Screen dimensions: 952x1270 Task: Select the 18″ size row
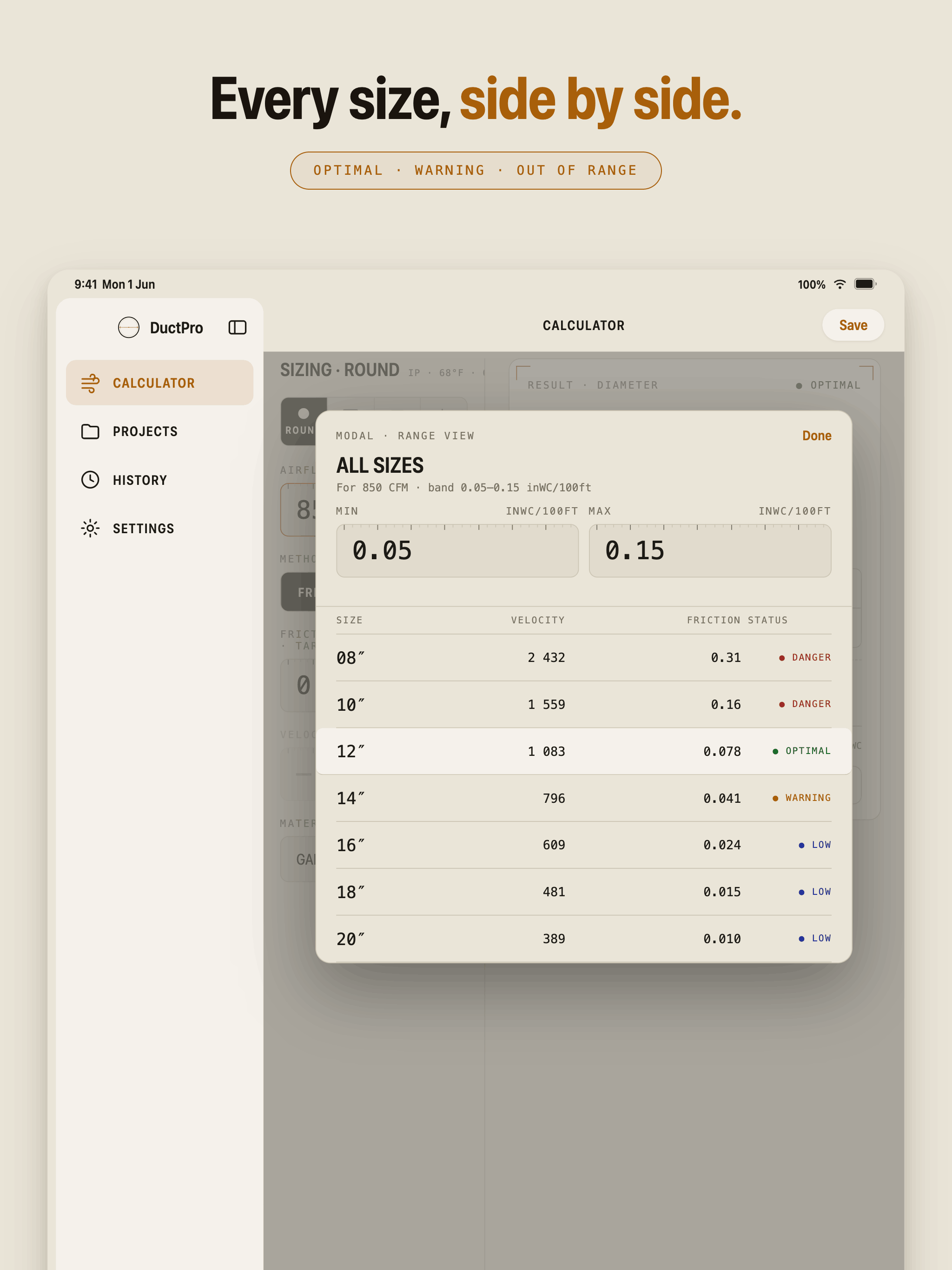click(x=583, y=892)
